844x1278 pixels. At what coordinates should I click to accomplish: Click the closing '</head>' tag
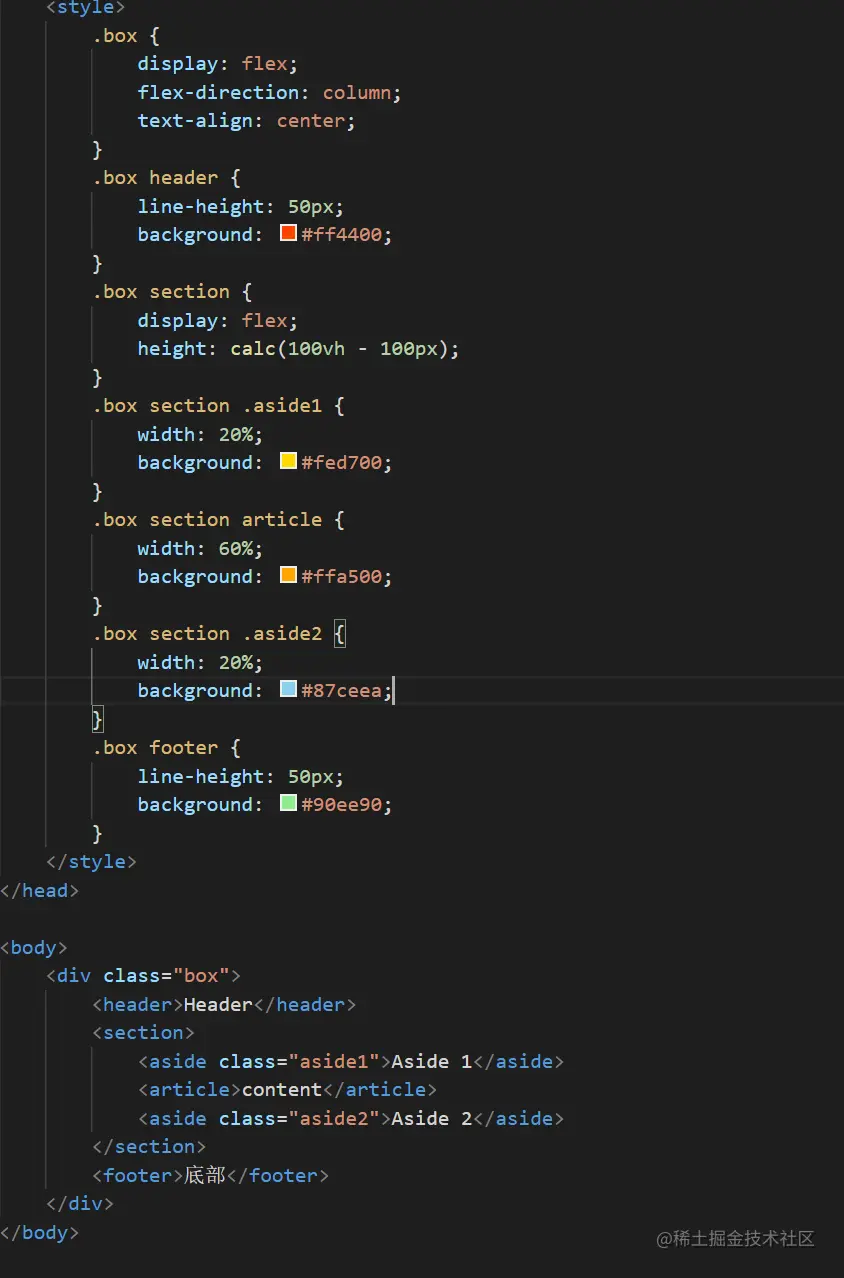point(39,890)
